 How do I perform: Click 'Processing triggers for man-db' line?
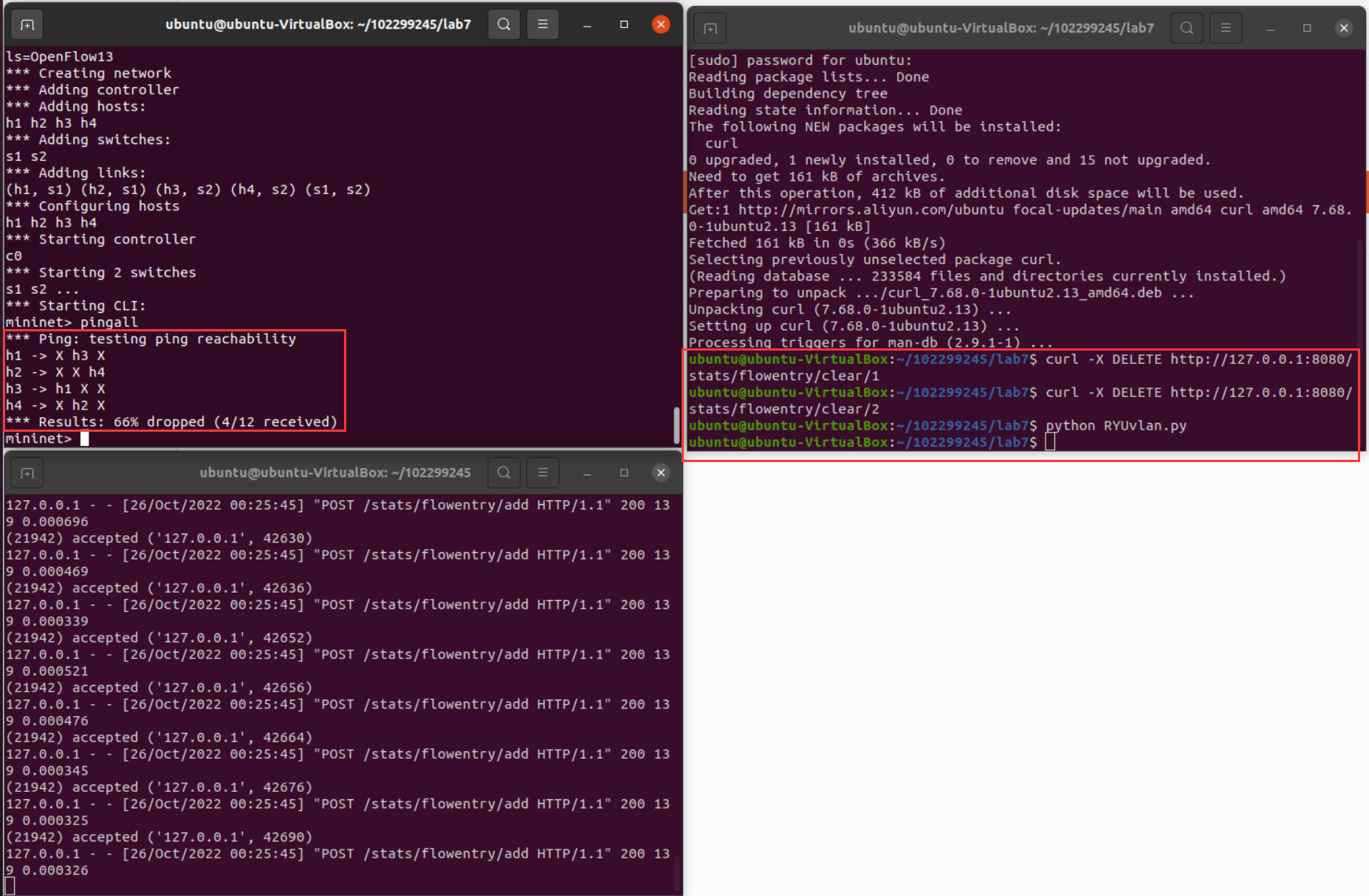coord(871,342)
